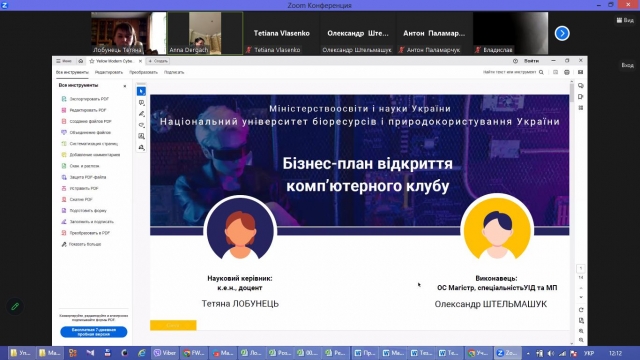
Task: Select the freehand draw tool in vertical toolbar
Action: [x=141, y=125]
